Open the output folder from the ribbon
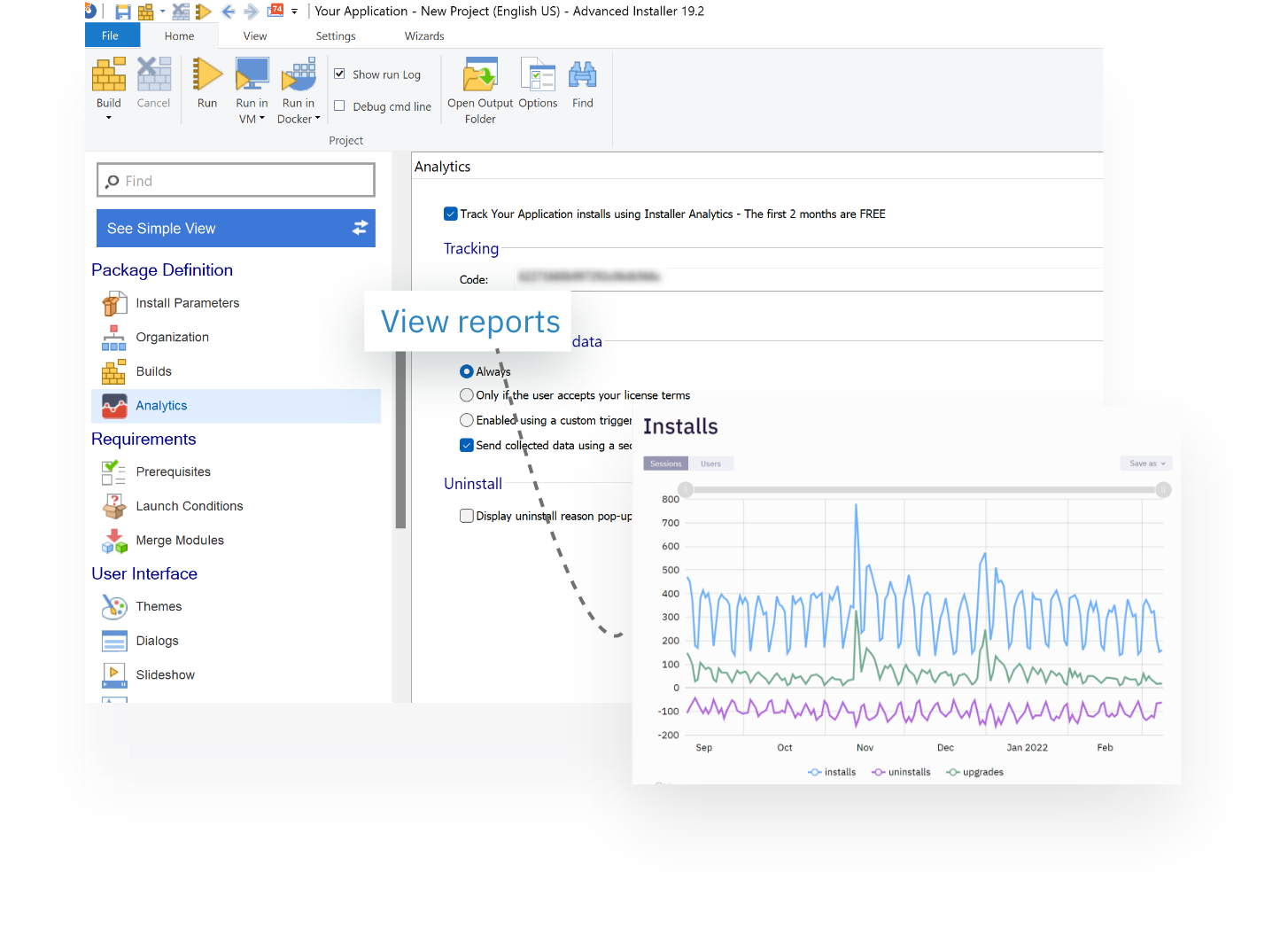 pos(480,76)
